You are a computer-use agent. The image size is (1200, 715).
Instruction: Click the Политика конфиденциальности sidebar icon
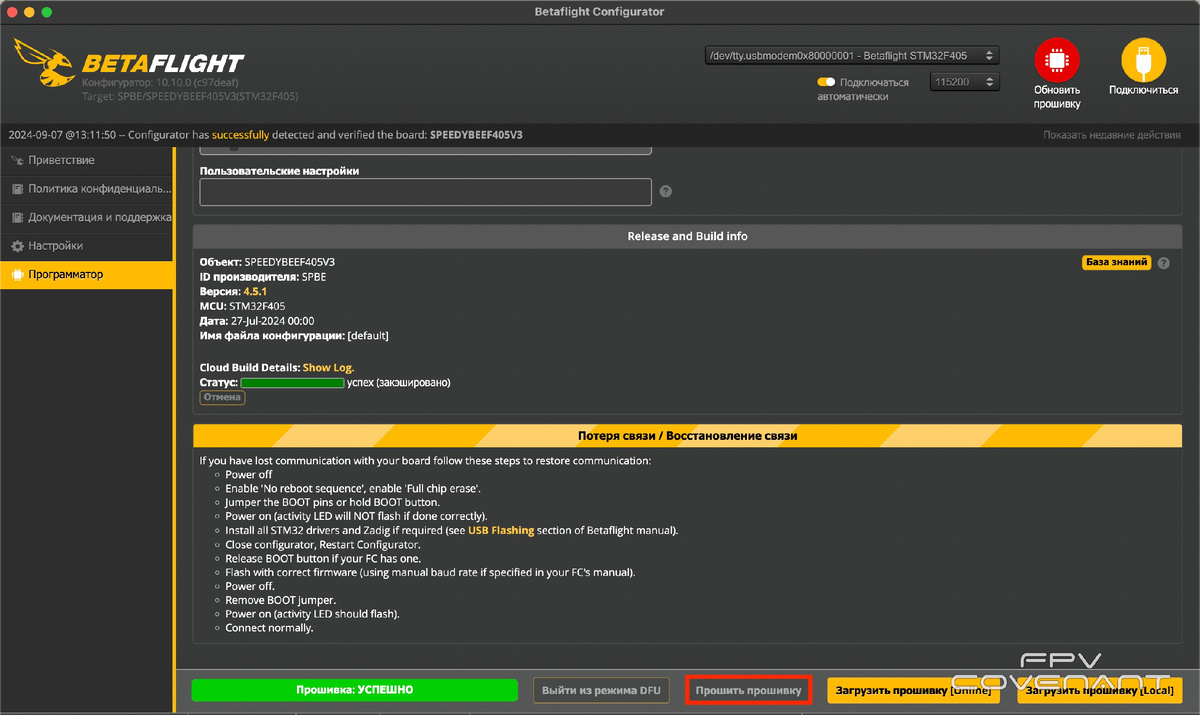coord(17,188)
